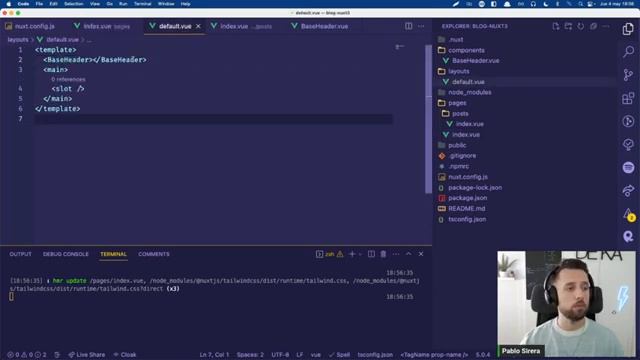Viewport: 640px width, 360px height.
Task: Select the zsh terminal indicator
Action: pos(329,254)
